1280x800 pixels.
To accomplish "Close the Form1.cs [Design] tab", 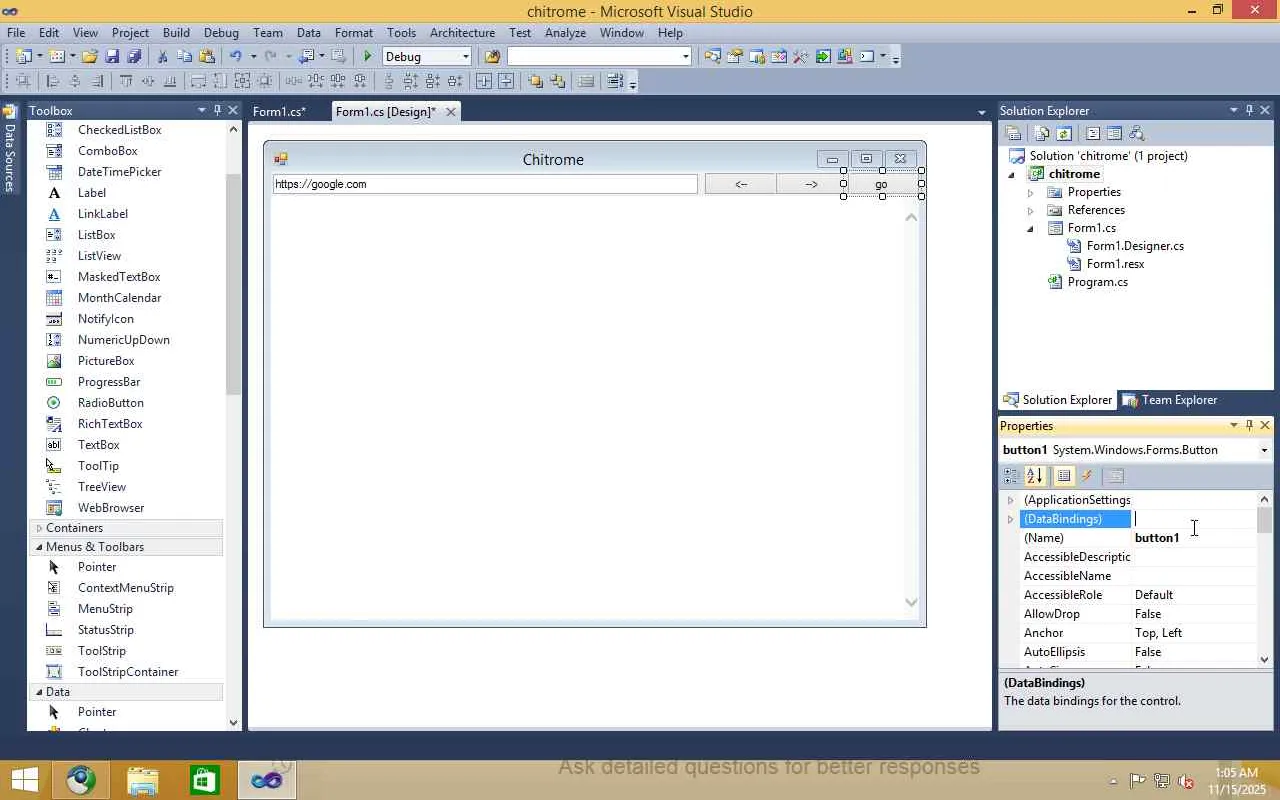I will 451,112.
